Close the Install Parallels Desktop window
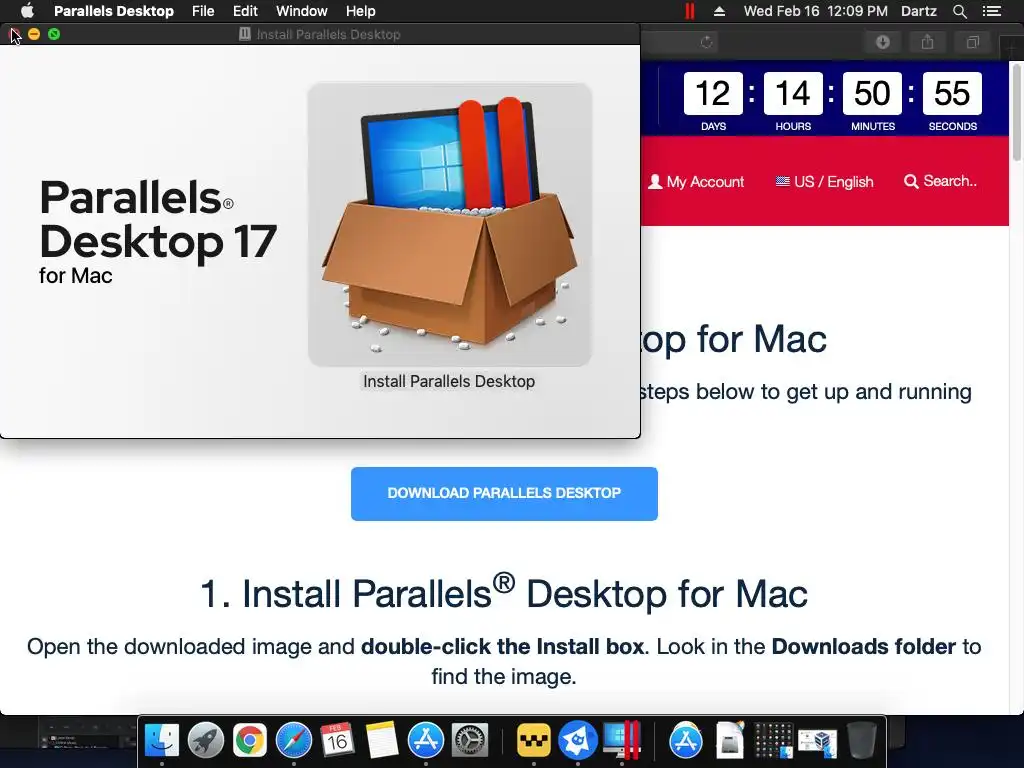This screenshot has width=1024, height=768. coord(14,34)
